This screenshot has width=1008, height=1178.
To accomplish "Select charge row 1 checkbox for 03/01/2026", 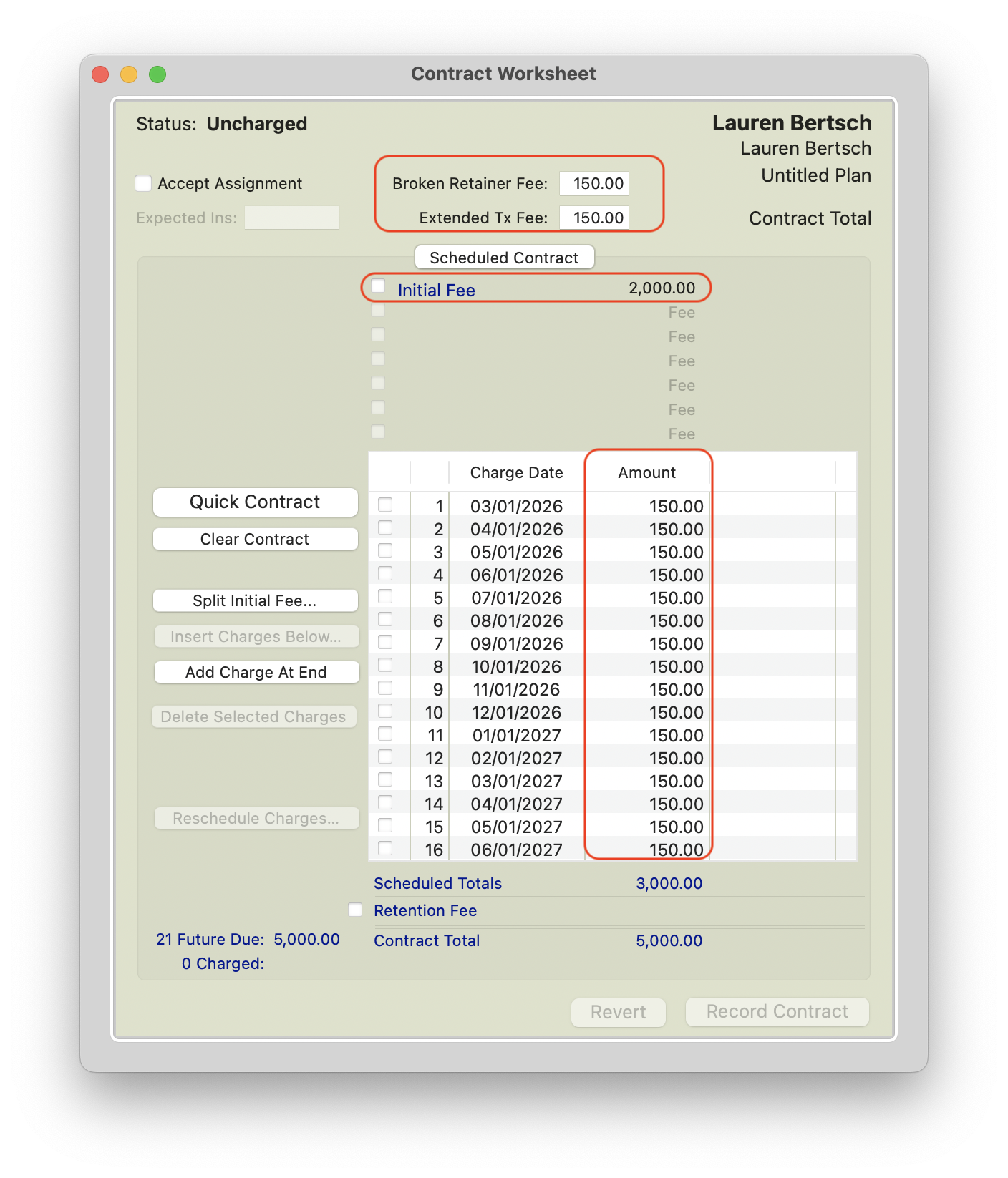I will [385, 505].
